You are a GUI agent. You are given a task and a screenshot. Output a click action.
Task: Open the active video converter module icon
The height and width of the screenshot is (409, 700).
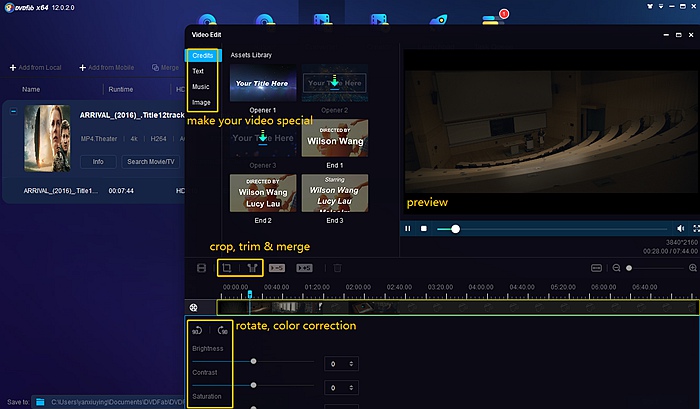[x=322, y=20]
